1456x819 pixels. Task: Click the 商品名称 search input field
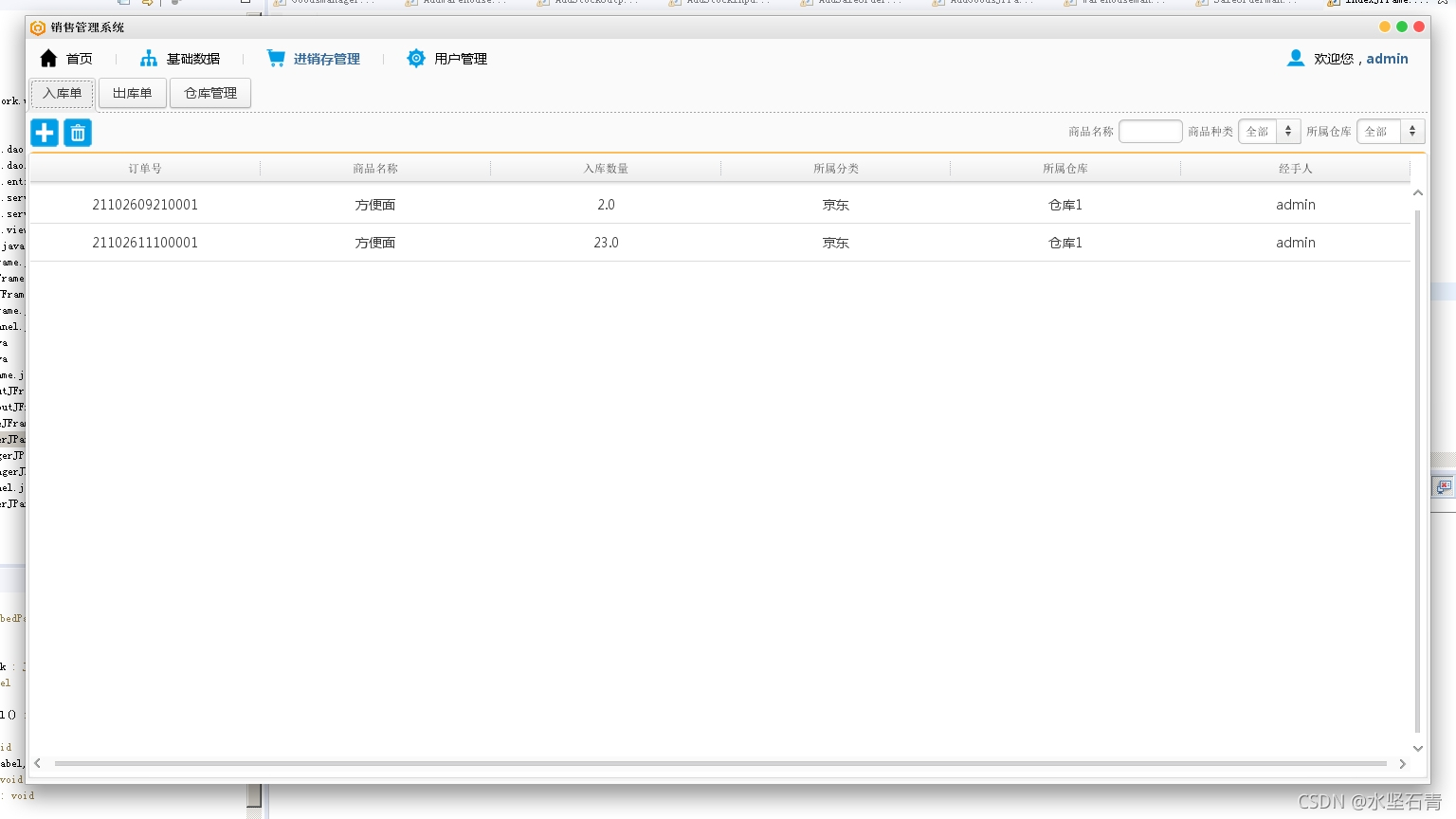[x=1151, y=132]
